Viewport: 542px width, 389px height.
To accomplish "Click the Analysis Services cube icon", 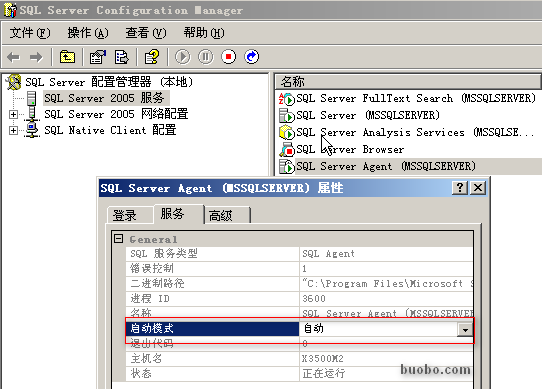I will [x=287, y=132].
